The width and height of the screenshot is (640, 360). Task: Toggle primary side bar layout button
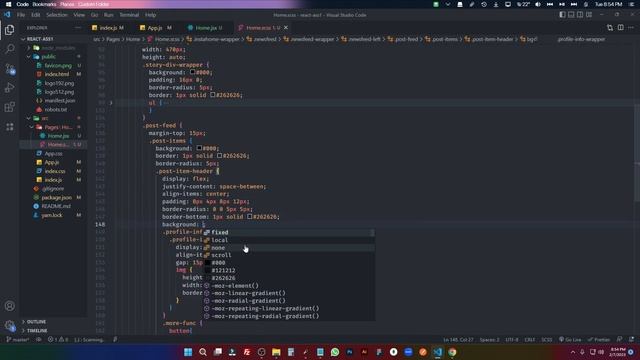pyautogui.click(x=562, y=15)
